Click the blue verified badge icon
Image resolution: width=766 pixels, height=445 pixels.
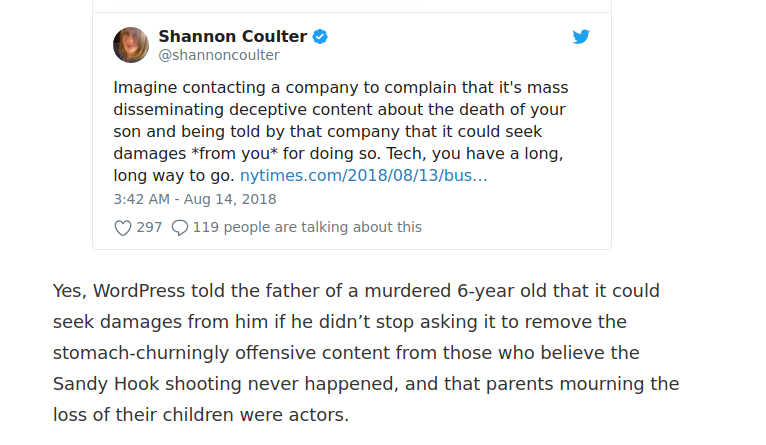tap(321, 37)
